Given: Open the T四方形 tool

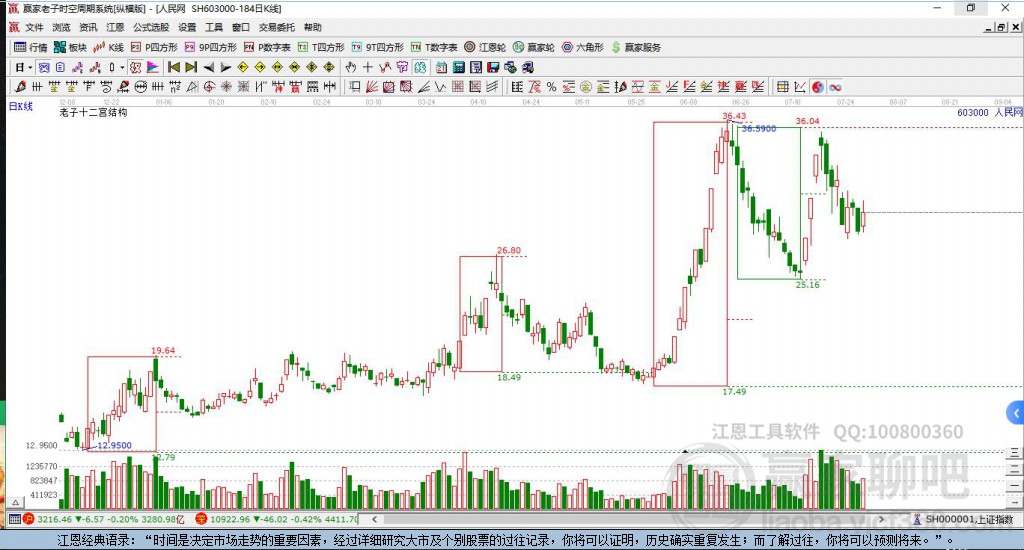Looking at the screenshot, I should click(321, 47).
